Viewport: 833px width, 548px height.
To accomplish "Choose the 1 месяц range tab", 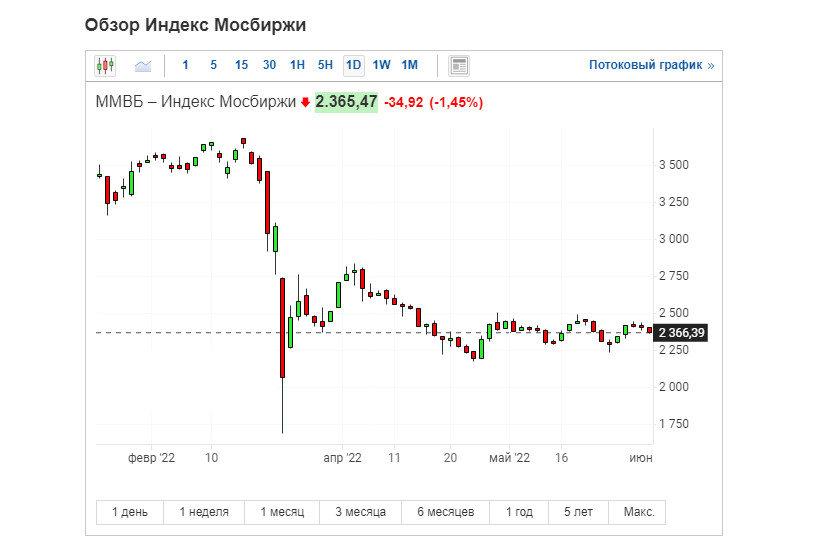I will click(282, 512).
